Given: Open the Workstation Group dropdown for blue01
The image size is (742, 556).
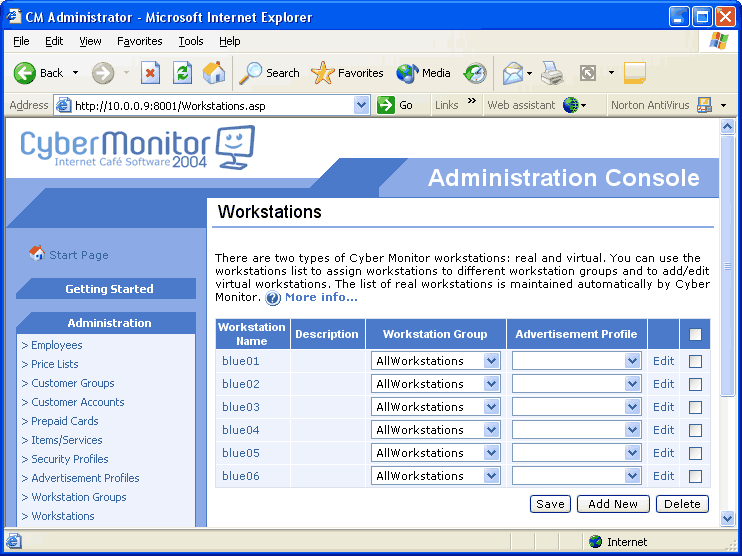Looking at the screenshot, I should pyautogui.click(x=435, y=361).
